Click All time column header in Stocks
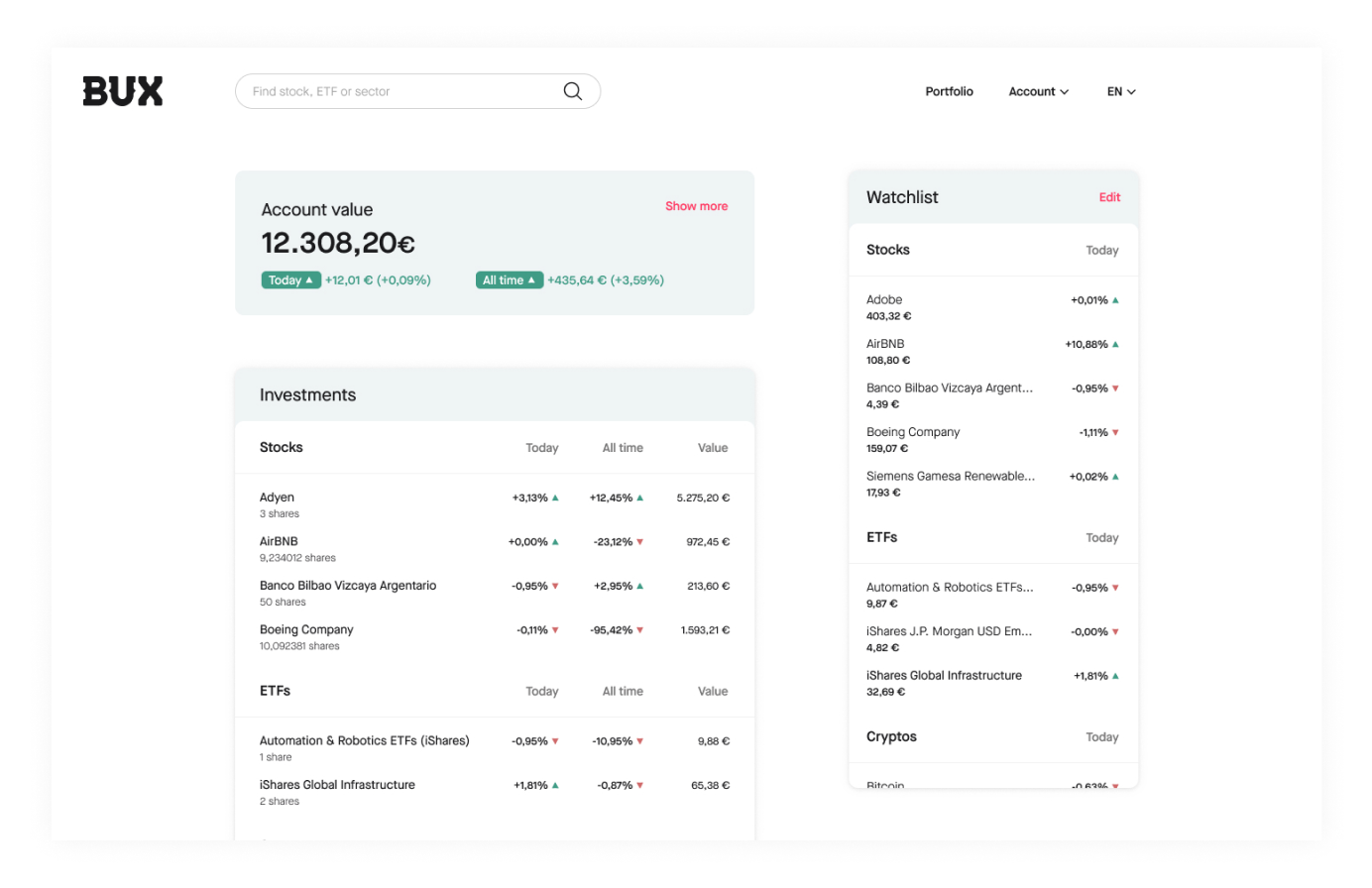This screenshot has height=888, width=1372. click(x=623, y=448)
